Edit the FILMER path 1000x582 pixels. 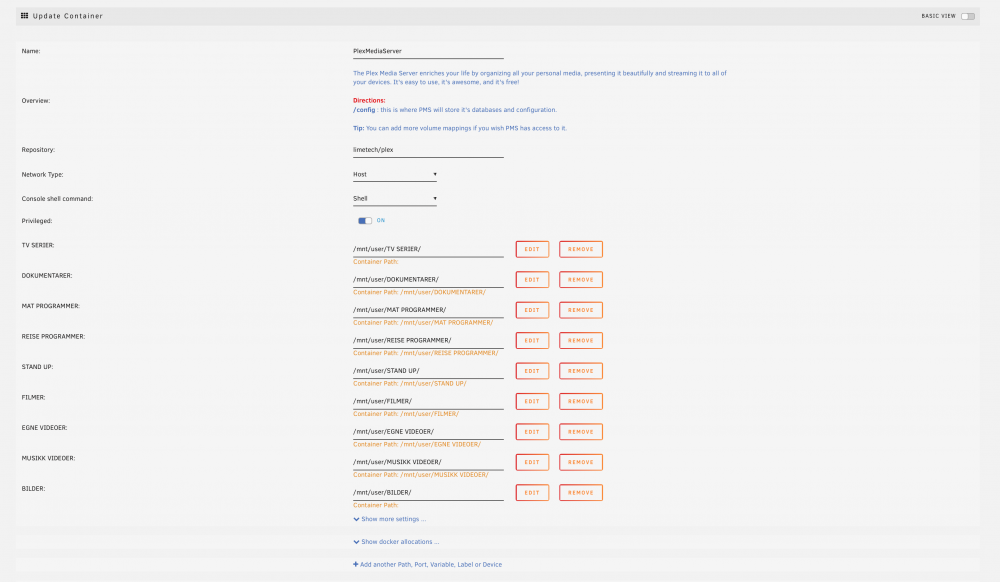(532, 402)
